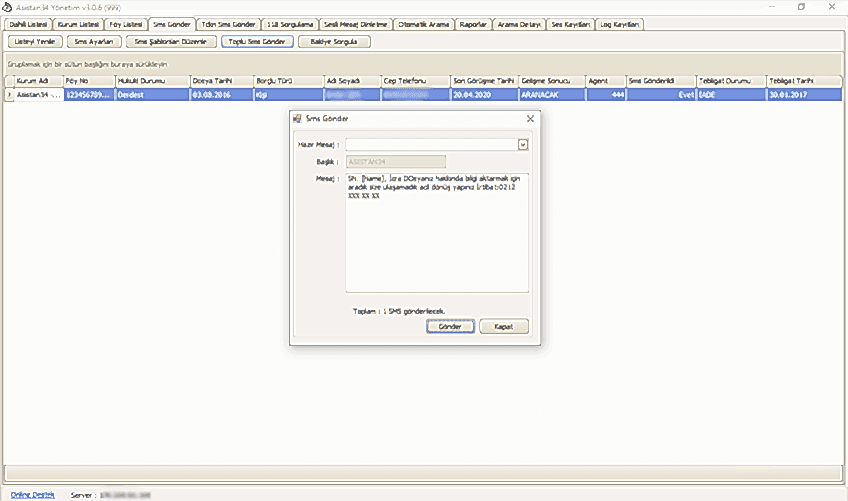The height and width of the screenshot is (501, 848).
Task: Select the Raporlar tab
Action: (474, 23)
